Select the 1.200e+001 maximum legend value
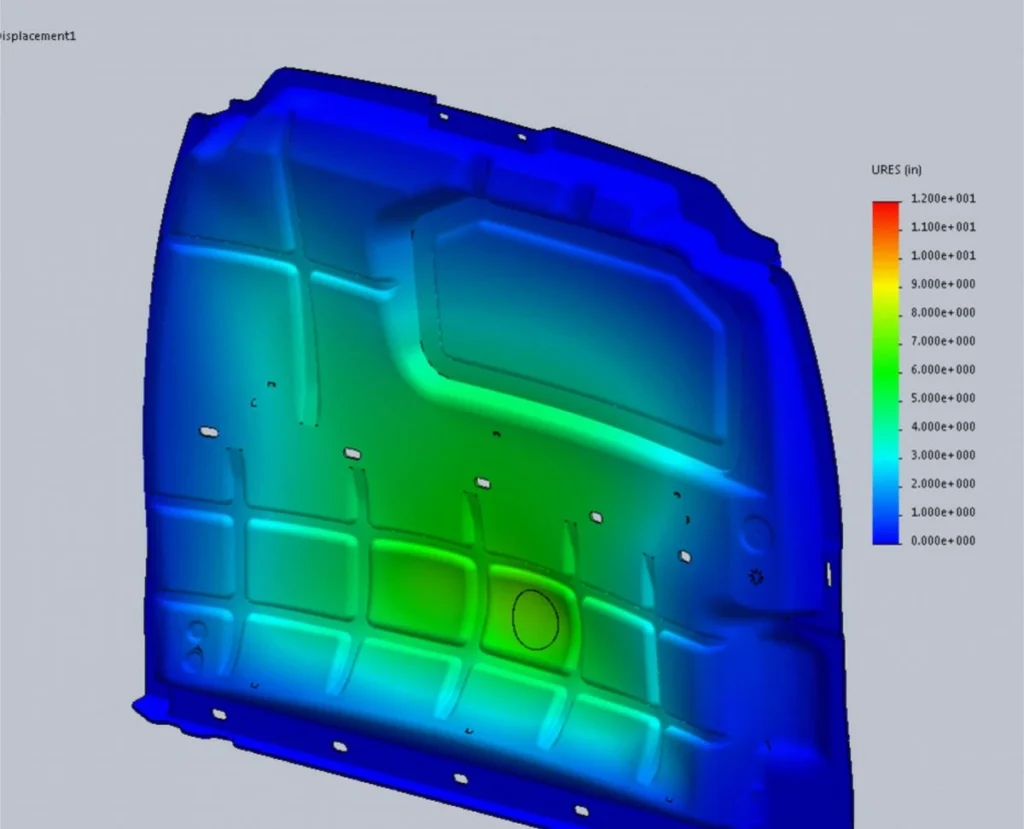 (943, 199)
